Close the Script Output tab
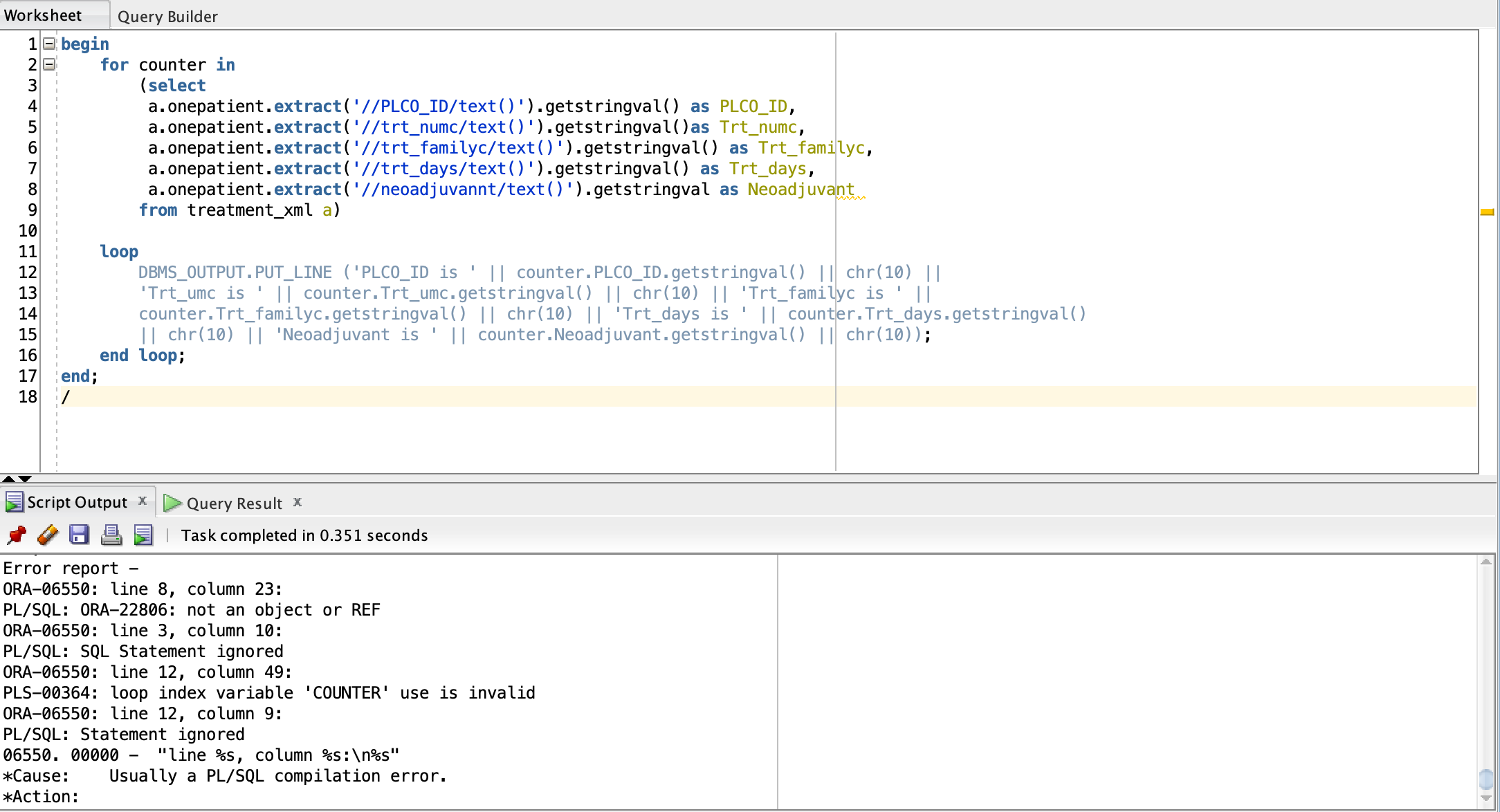 143,501
